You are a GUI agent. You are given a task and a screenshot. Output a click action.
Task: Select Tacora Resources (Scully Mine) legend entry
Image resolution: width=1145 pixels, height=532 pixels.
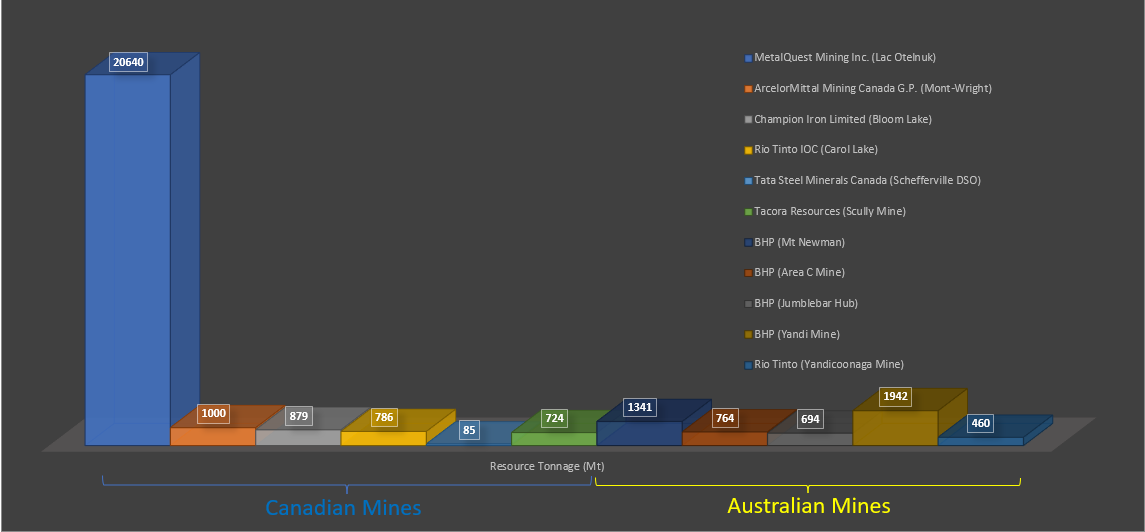click(x=824, y=211)
